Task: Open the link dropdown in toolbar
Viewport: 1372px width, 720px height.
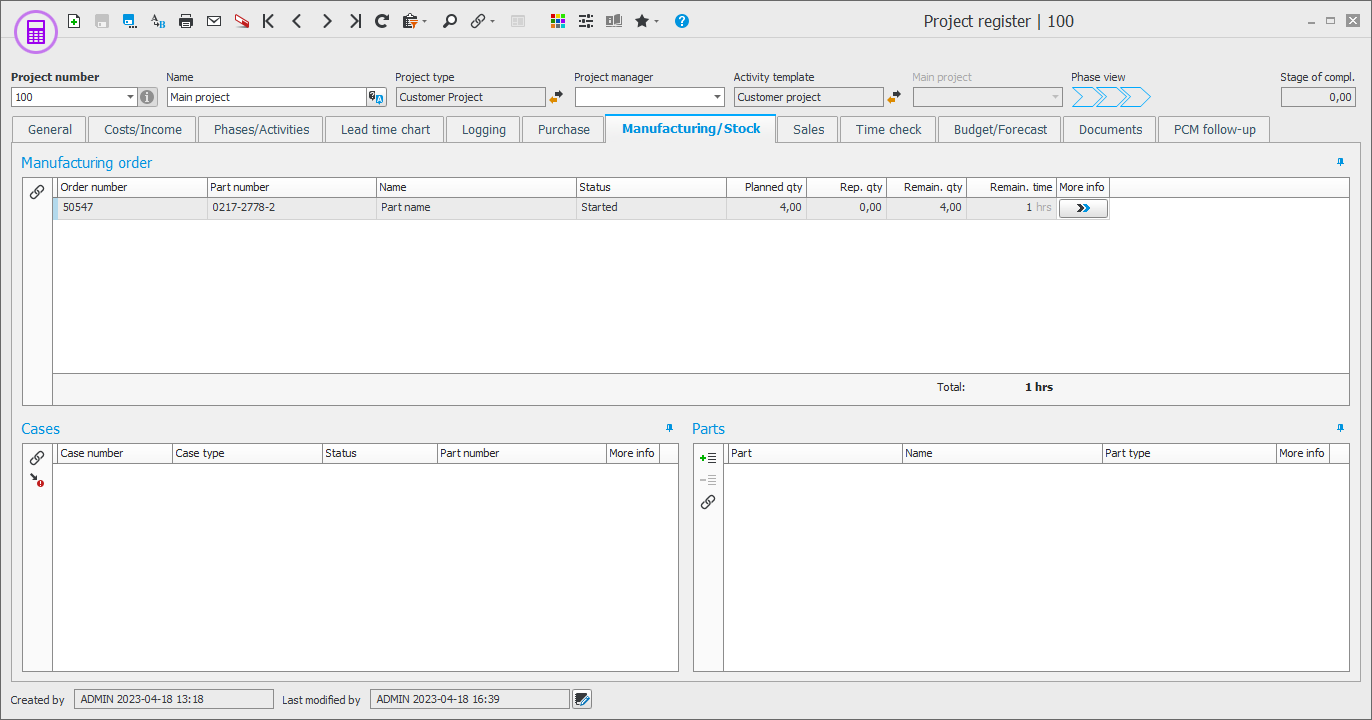Action: tap(482, 20)
